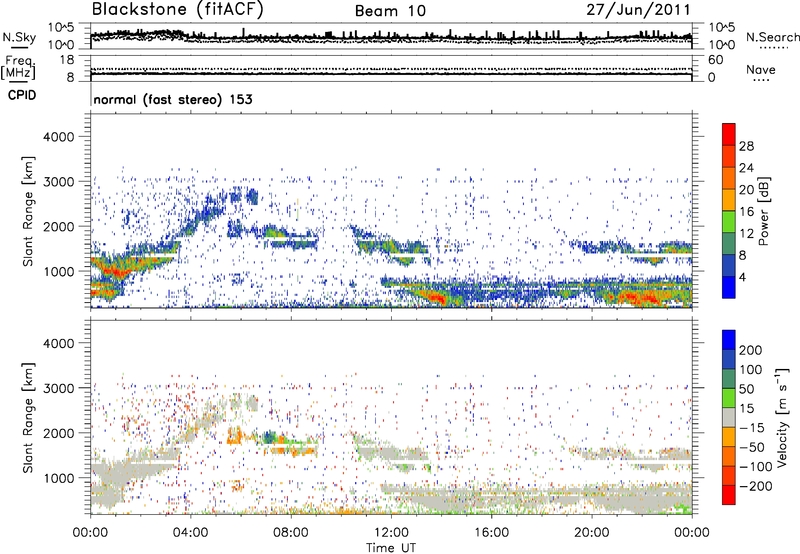
Task: Click the 27/Jun/2011 date label
Action: point(638,10)
